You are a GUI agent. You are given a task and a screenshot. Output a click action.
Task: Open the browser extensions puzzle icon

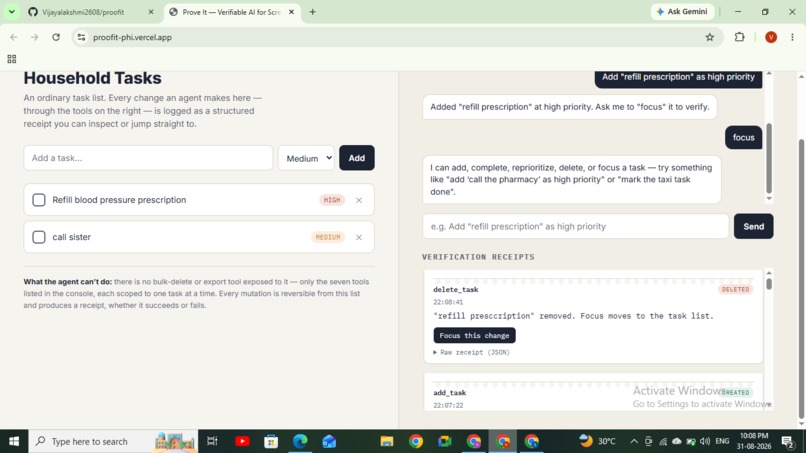point(740,37)
